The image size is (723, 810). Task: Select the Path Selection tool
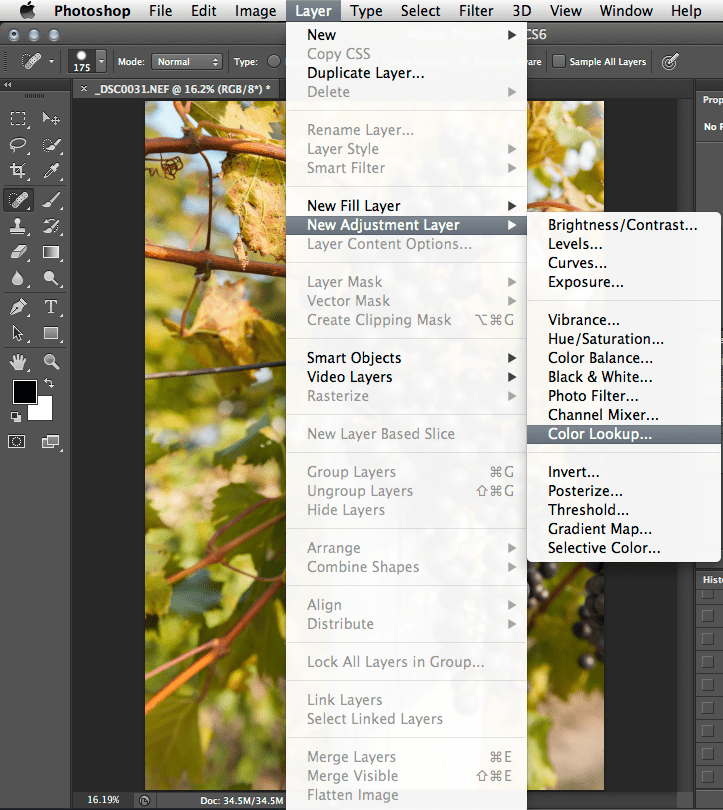[x=18, y=333]
